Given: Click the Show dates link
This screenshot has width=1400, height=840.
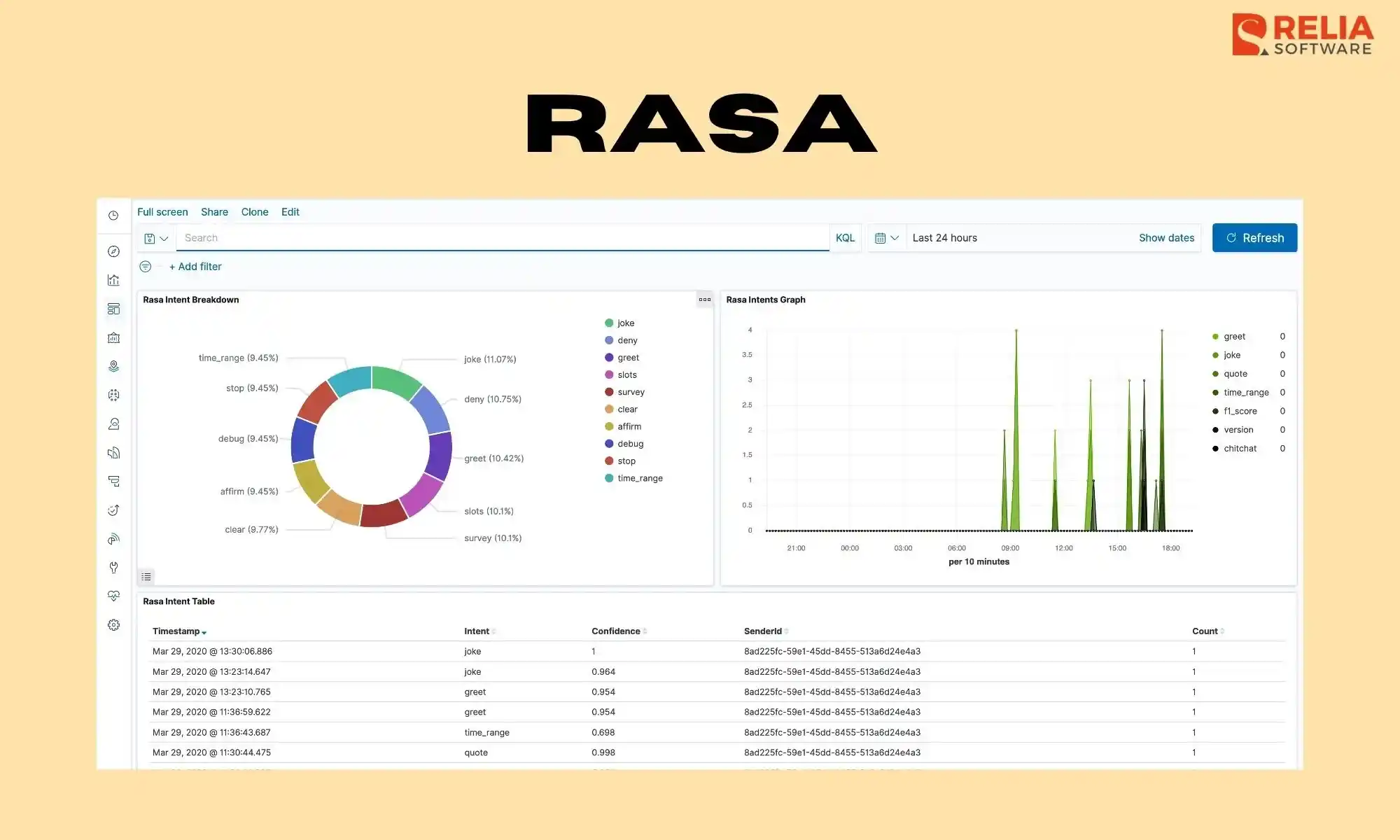Looking at the screenshot, I should (1166, 238).
